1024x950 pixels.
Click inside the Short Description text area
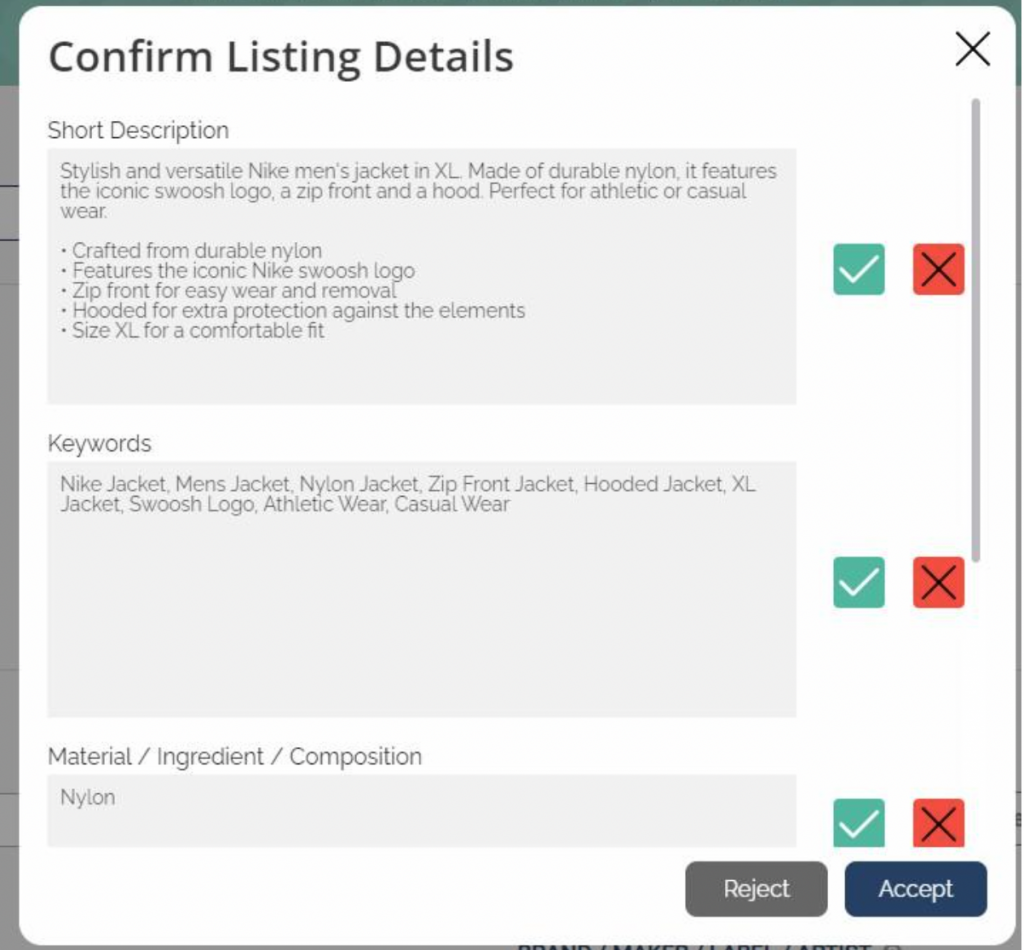click(x=421, y=276)
